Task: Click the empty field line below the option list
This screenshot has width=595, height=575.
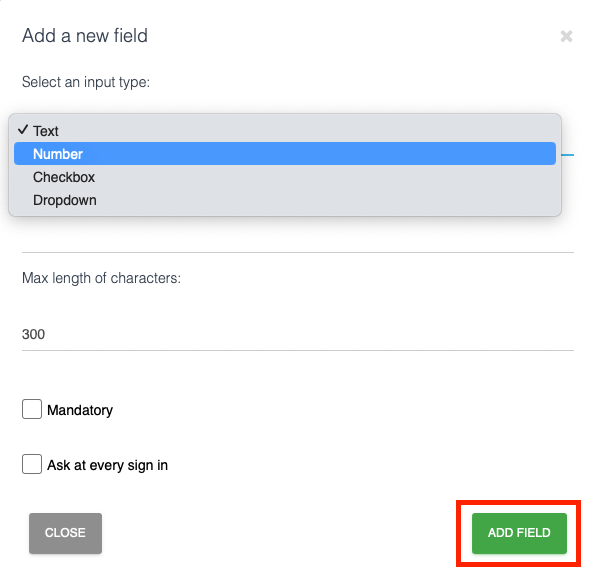Action: [298, 241]
